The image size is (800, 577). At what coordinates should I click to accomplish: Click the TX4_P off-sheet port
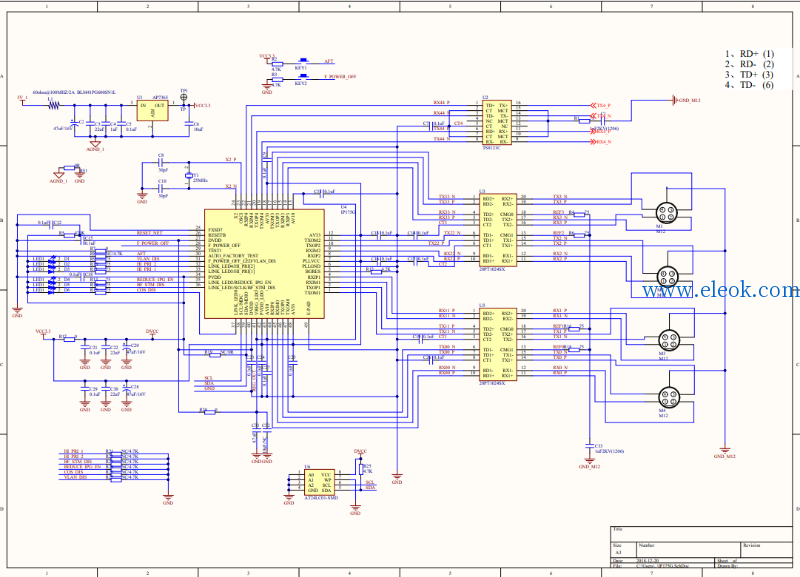(x=601, y=106)
